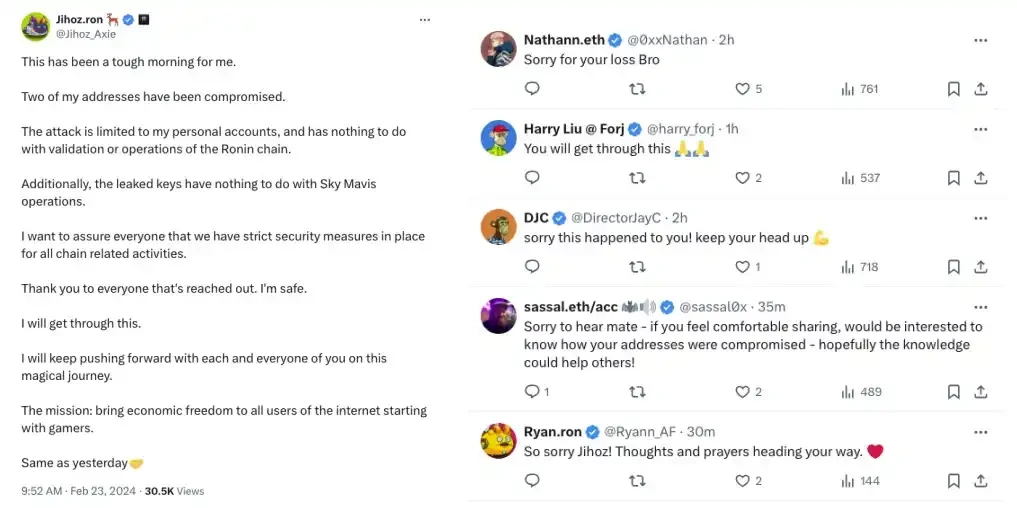Open the @harry_forj profile link
This screenshot has height=508, width=1017.
(x=682, y=129)
